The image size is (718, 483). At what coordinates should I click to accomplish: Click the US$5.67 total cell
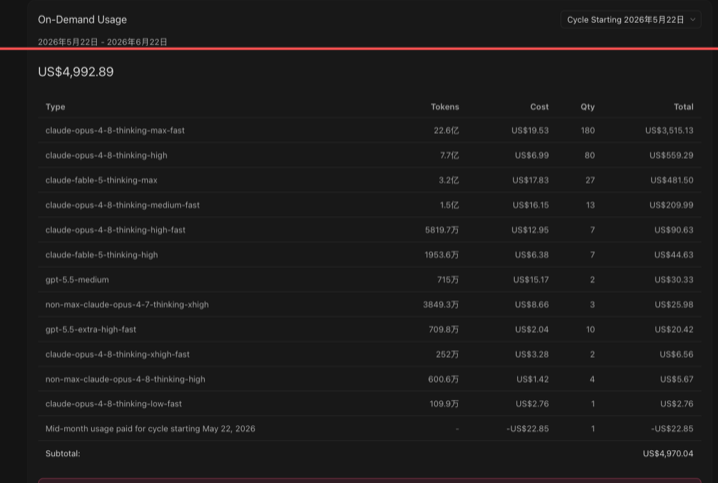677,379
